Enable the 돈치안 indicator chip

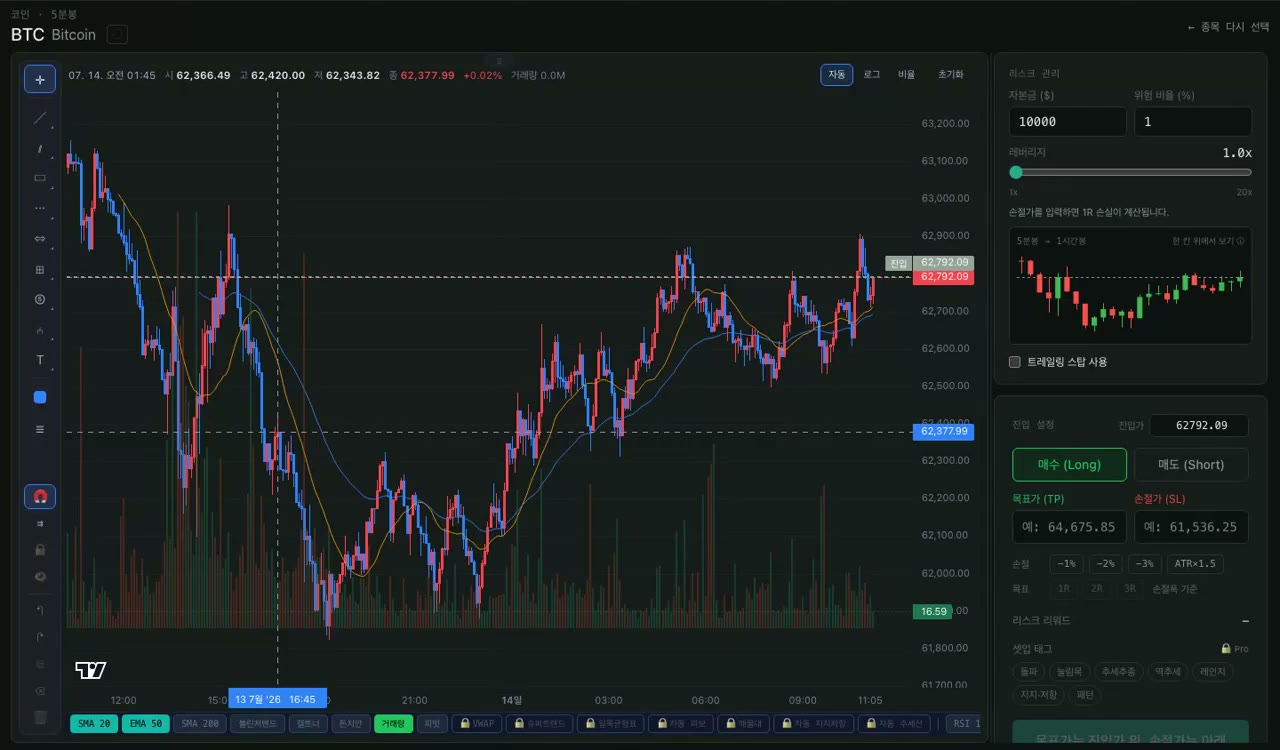click(351, 723)
